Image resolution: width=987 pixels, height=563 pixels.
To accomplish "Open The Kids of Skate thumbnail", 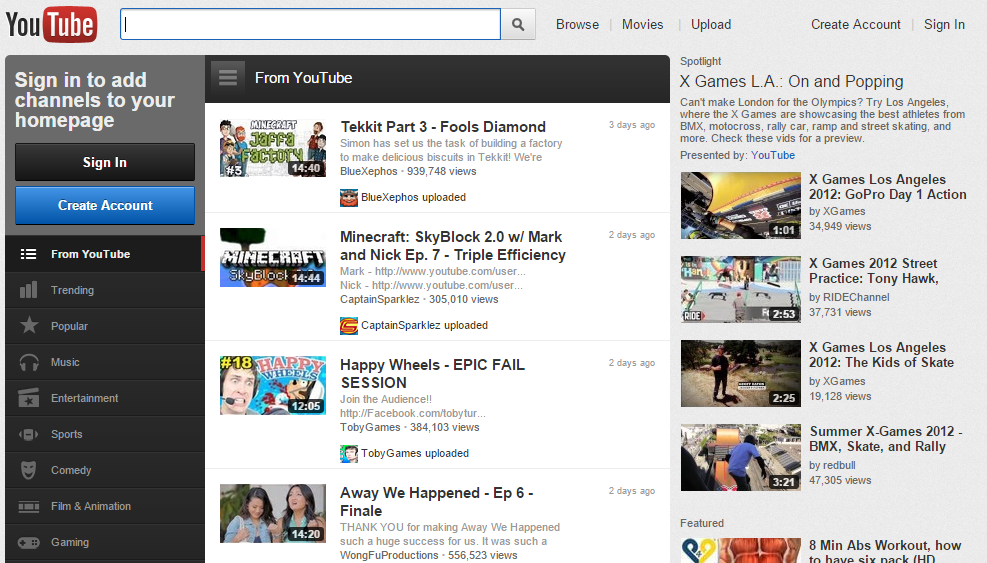I will click(x=741, y=373).
